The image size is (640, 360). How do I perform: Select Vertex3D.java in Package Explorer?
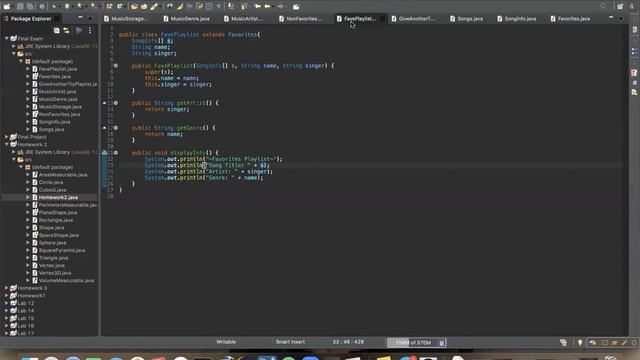55,273
